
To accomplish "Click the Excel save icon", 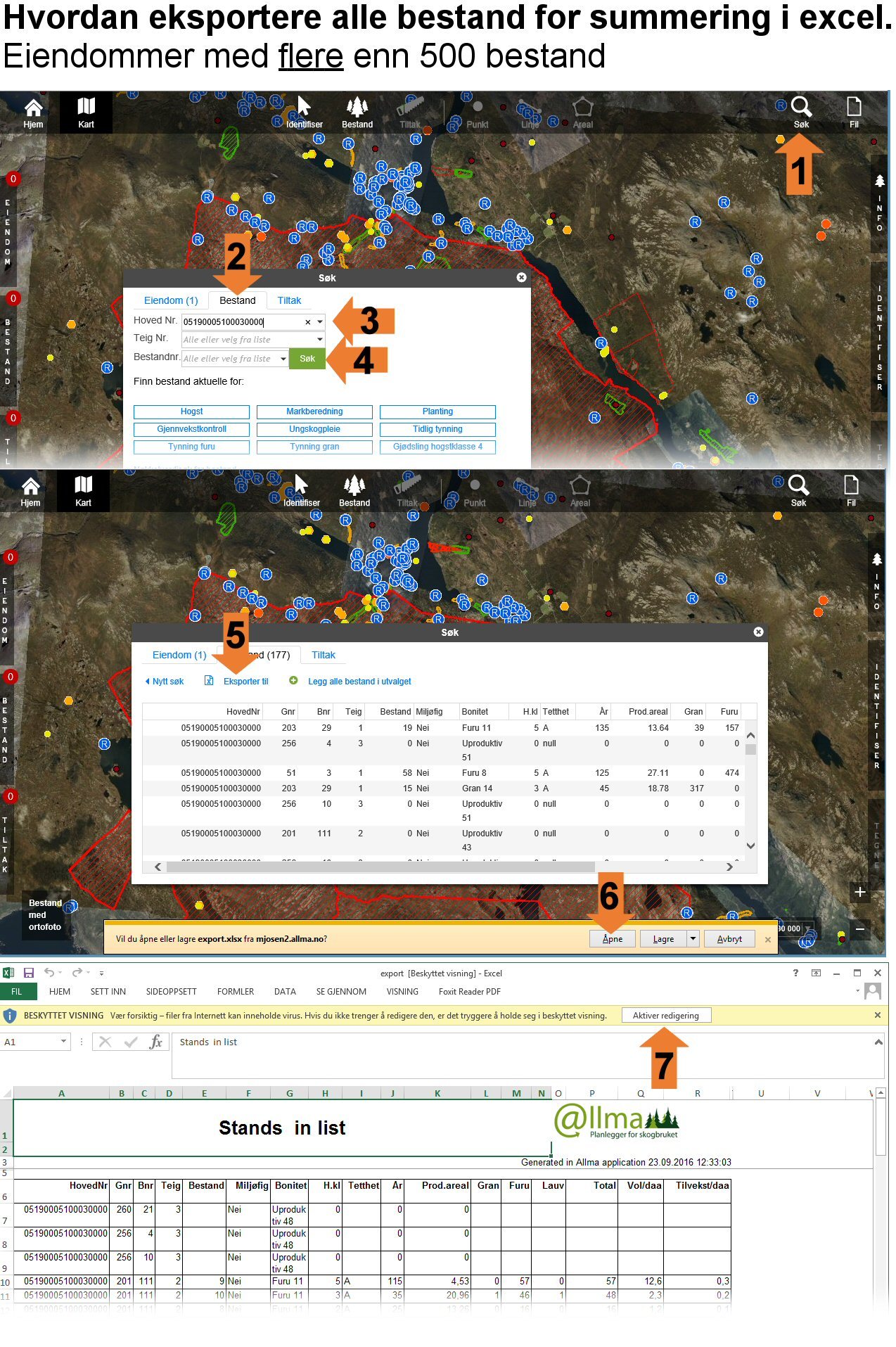I will [29, 973].
